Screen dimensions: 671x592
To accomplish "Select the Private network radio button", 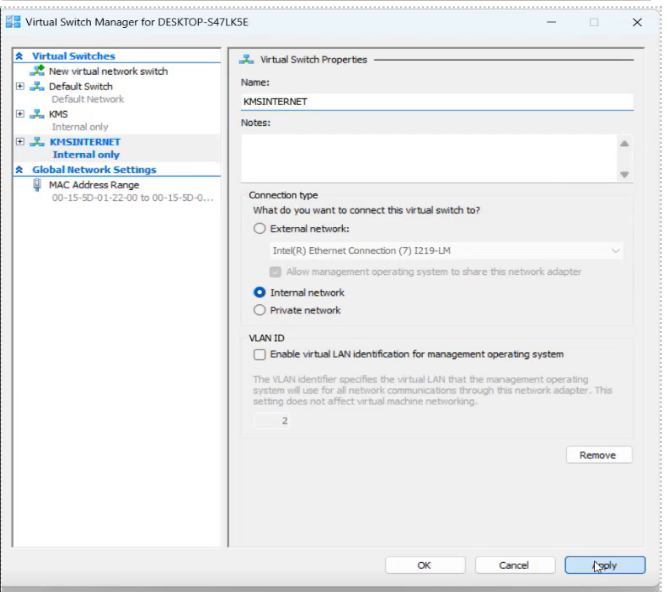I will [259, 310].
